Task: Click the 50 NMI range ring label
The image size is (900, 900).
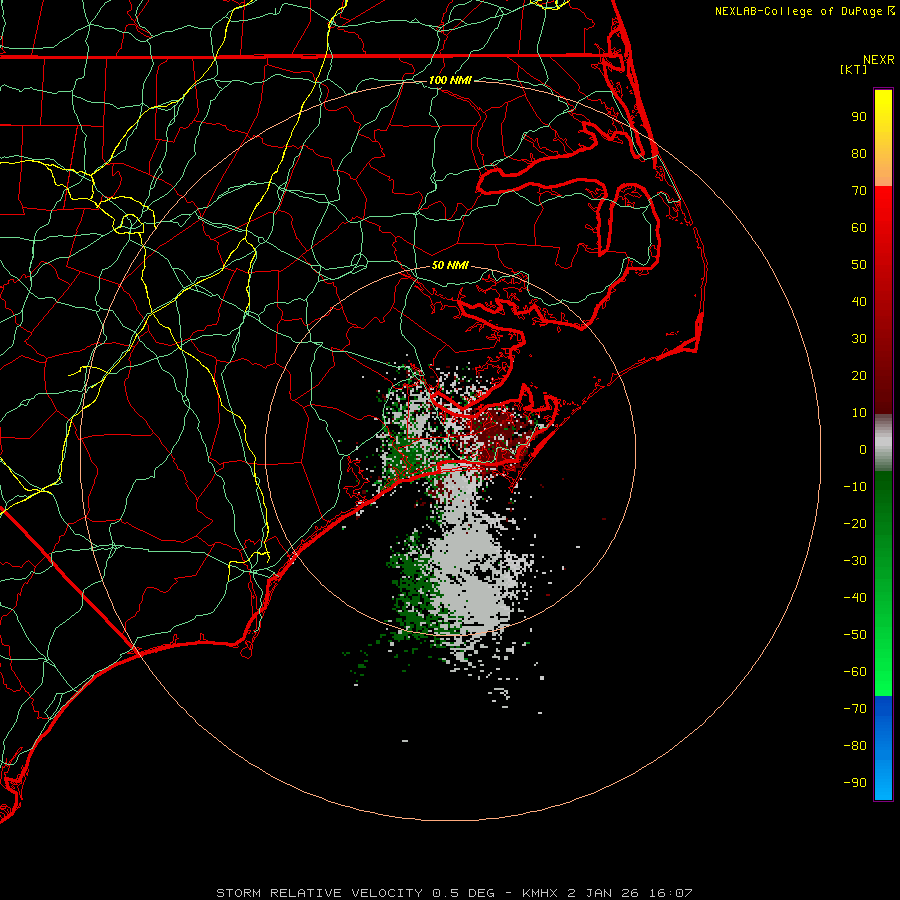Action: tap(450, 265)
